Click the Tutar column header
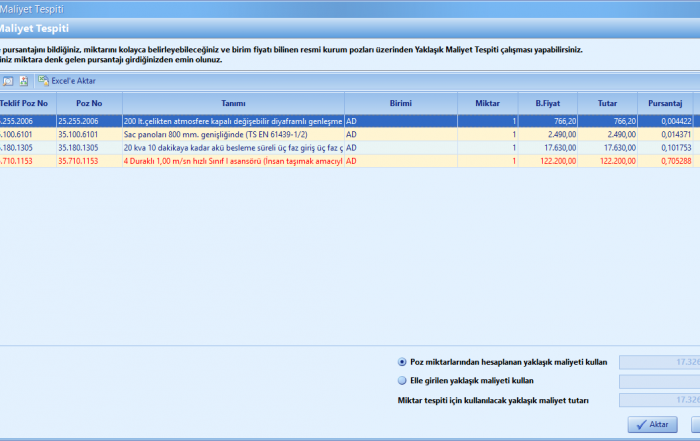 (x=607, y=103)
